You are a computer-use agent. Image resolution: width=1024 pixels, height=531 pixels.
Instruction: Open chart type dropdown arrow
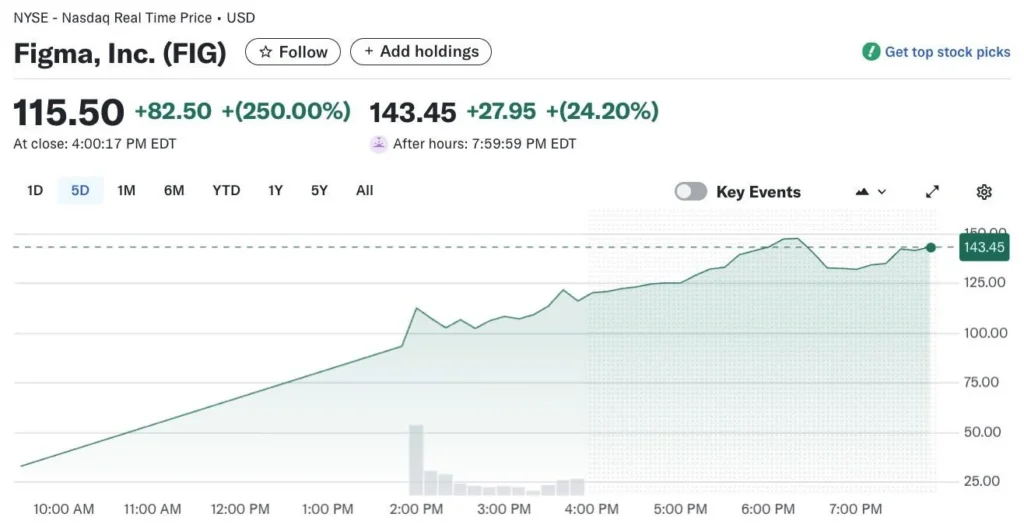click(x=882, y=192)
